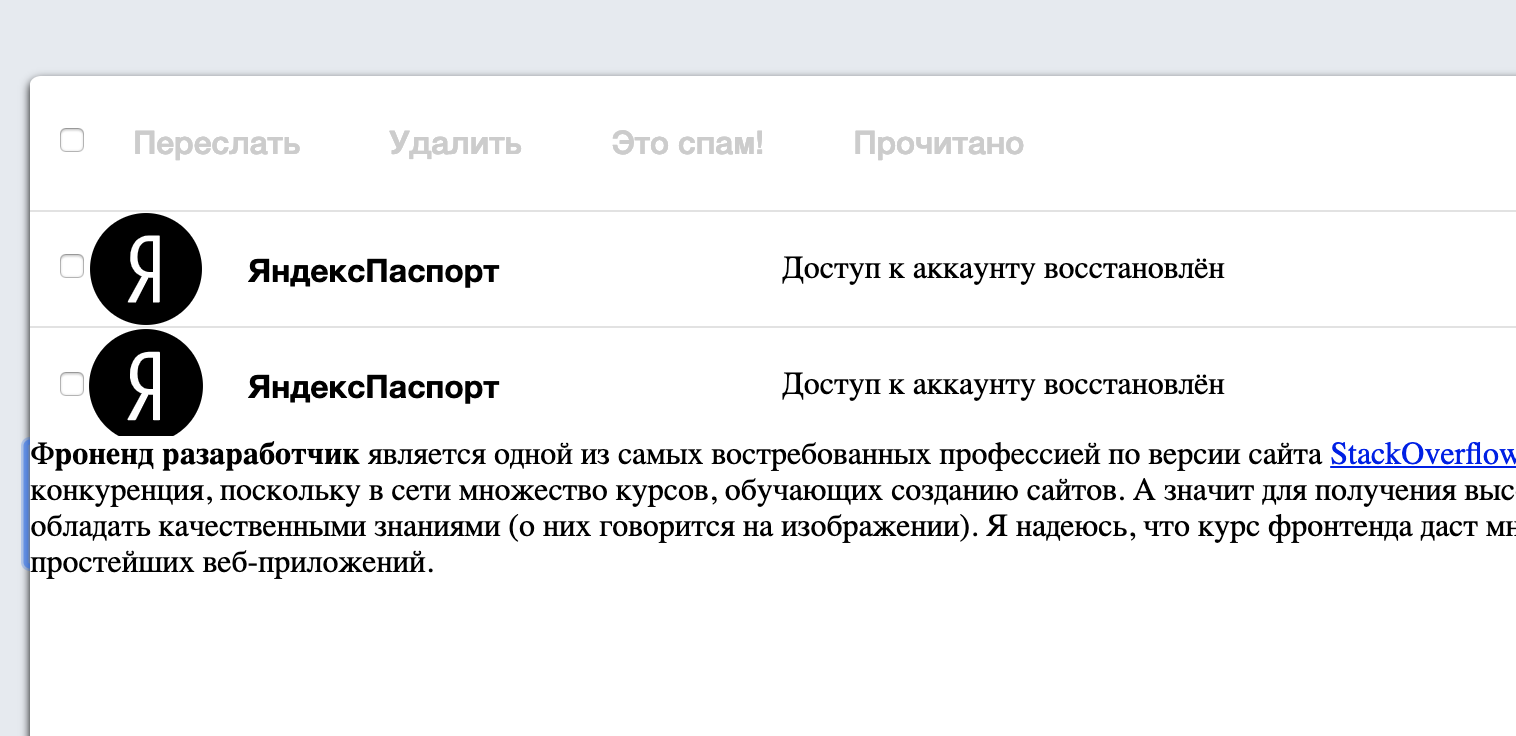This screenshot has height=736, width=1516.
Task: Click the second ЯндексПаспорт sender name
Action: [373, 386]
